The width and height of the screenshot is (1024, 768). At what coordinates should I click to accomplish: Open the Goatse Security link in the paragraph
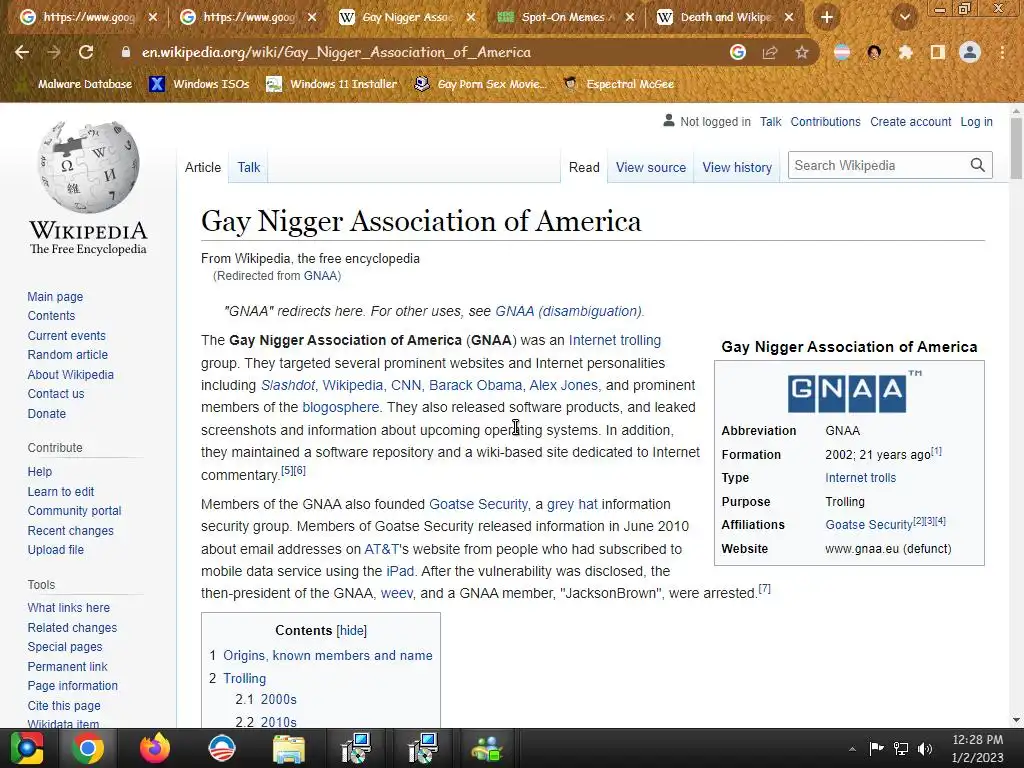click(478, 504)
